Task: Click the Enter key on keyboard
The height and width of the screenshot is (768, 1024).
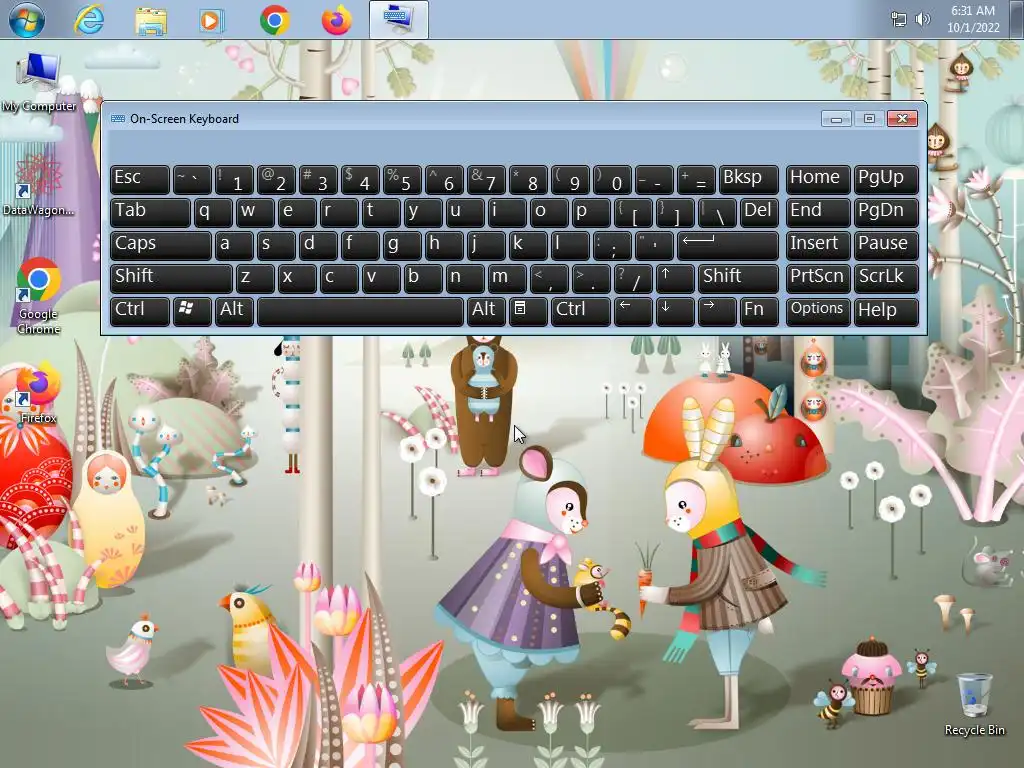Action: 728,246
